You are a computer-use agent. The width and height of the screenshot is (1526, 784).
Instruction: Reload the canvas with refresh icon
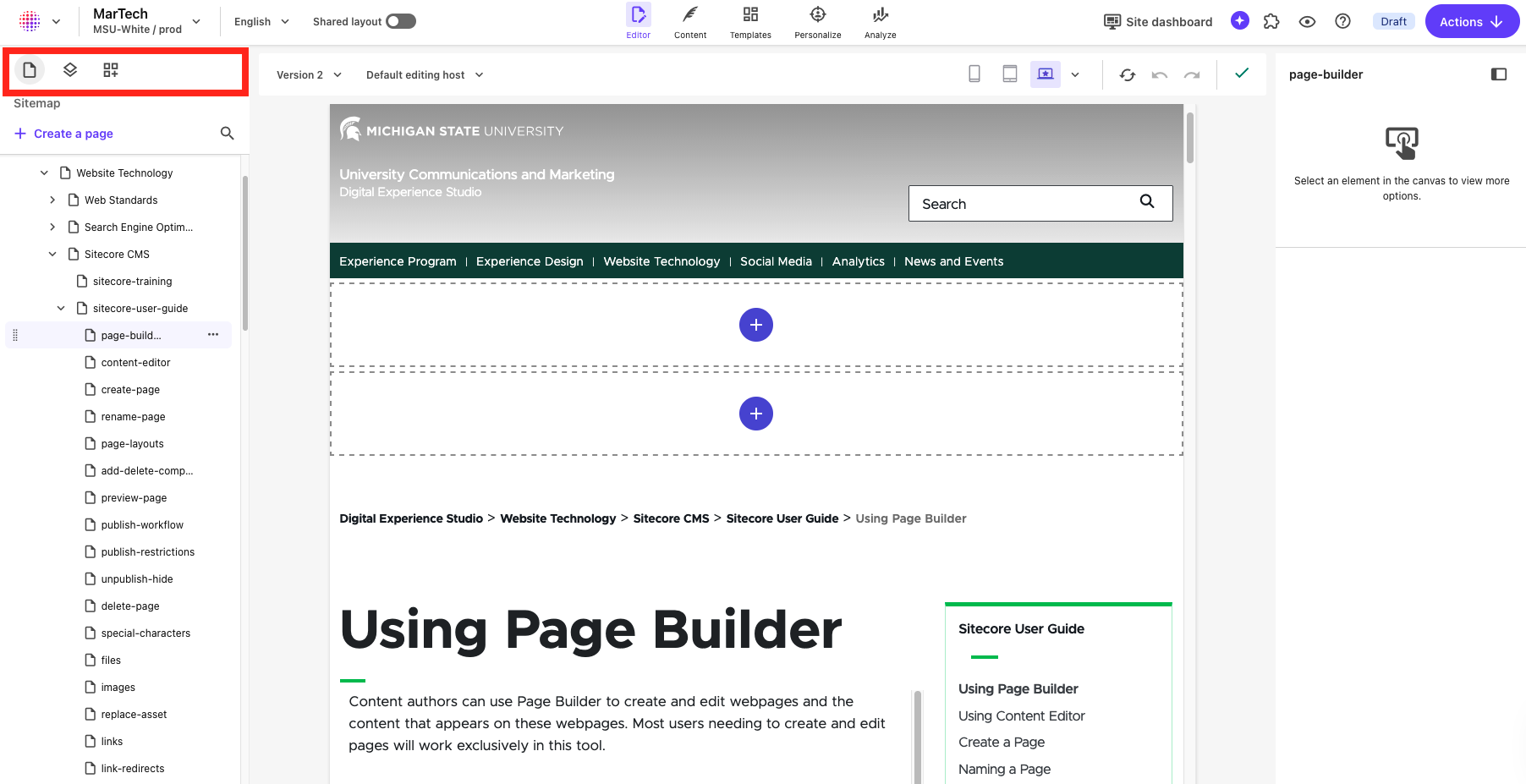tap(1128, 74)
